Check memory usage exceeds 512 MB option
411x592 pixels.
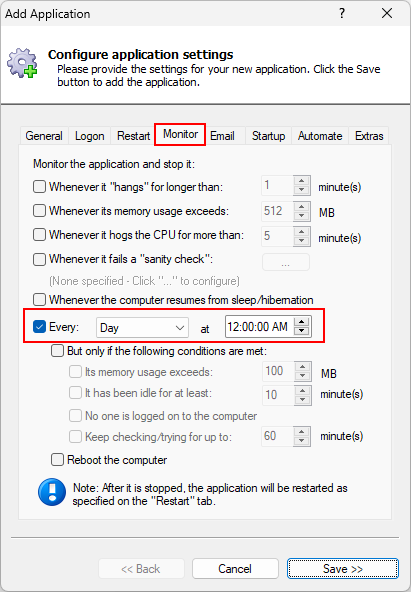click(39, 210)
